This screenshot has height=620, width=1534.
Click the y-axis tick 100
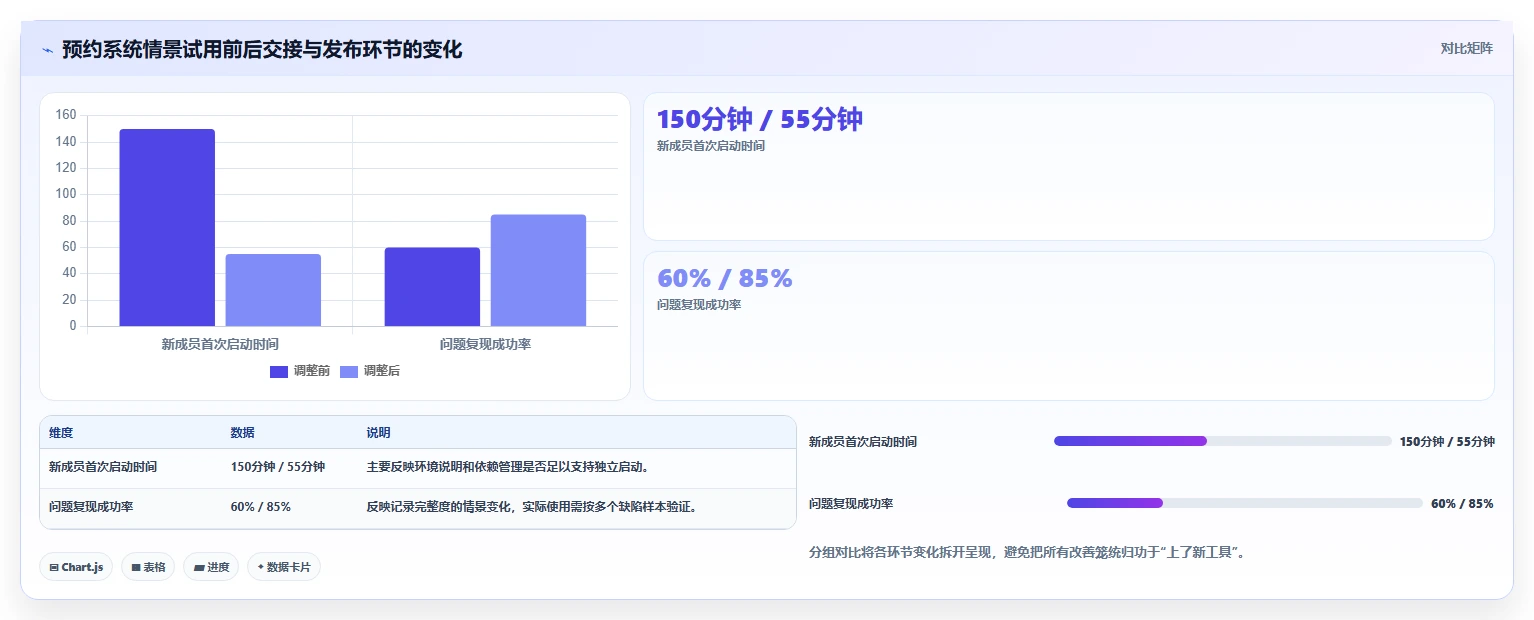66,194
